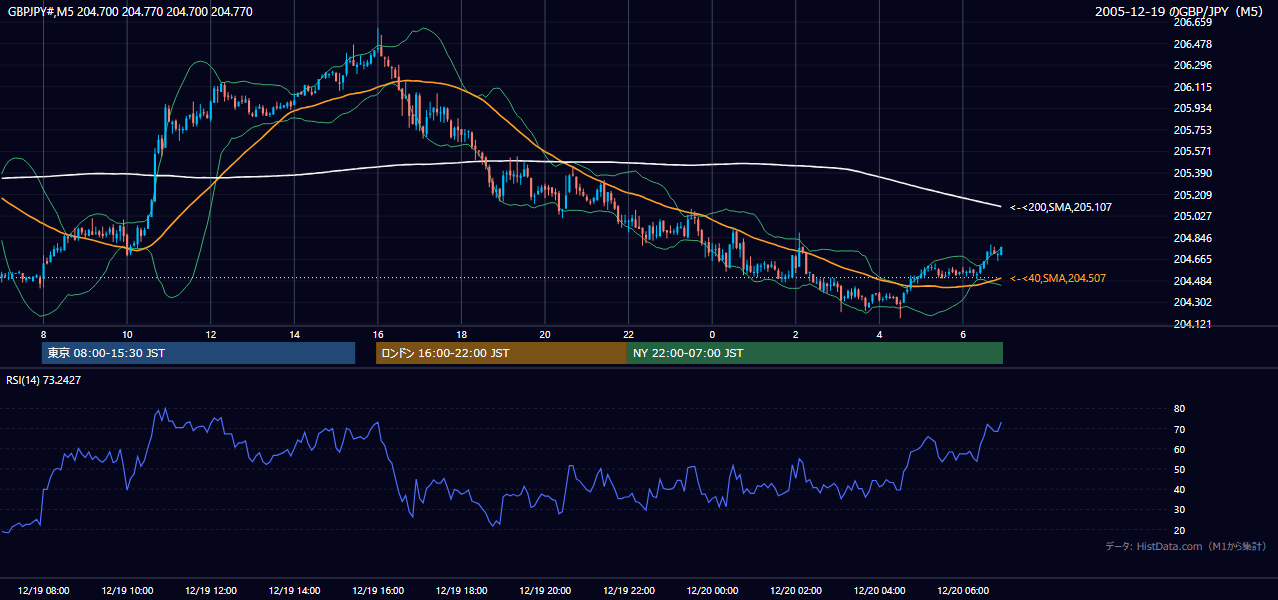This screenshot has height=600, width=1278.
Task: Click the 206.115 price axis label
Action: pos(1192,87)
